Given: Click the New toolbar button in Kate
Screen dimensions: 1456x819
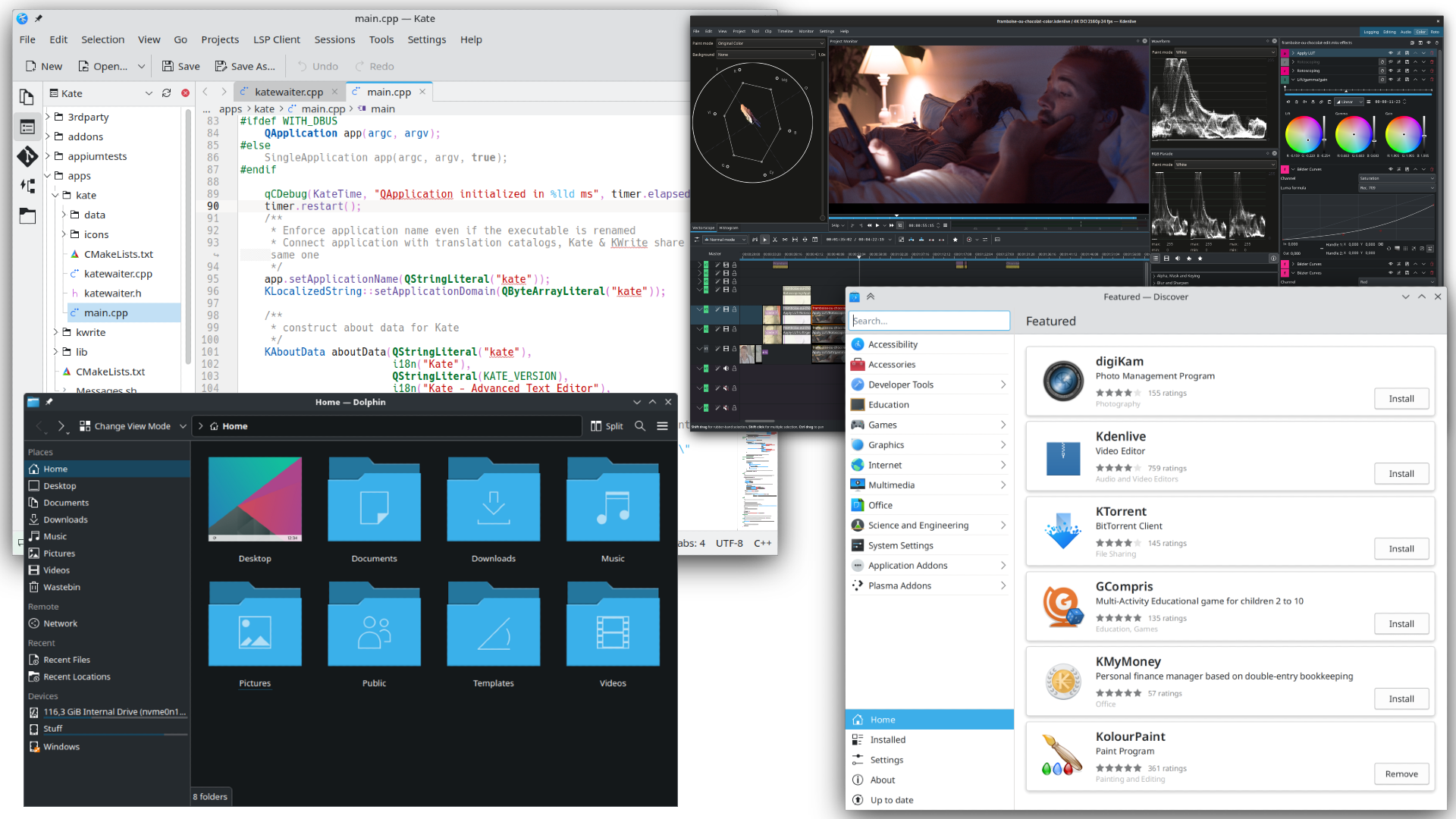Looking at the screenshot, I should click(44, 66).
